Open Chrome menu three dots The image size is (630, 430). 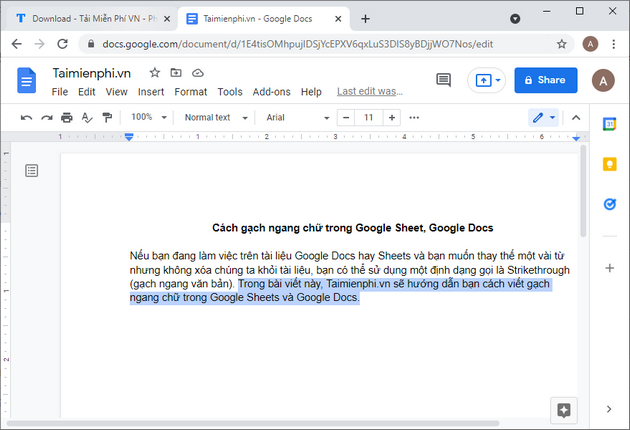(614, 44)
